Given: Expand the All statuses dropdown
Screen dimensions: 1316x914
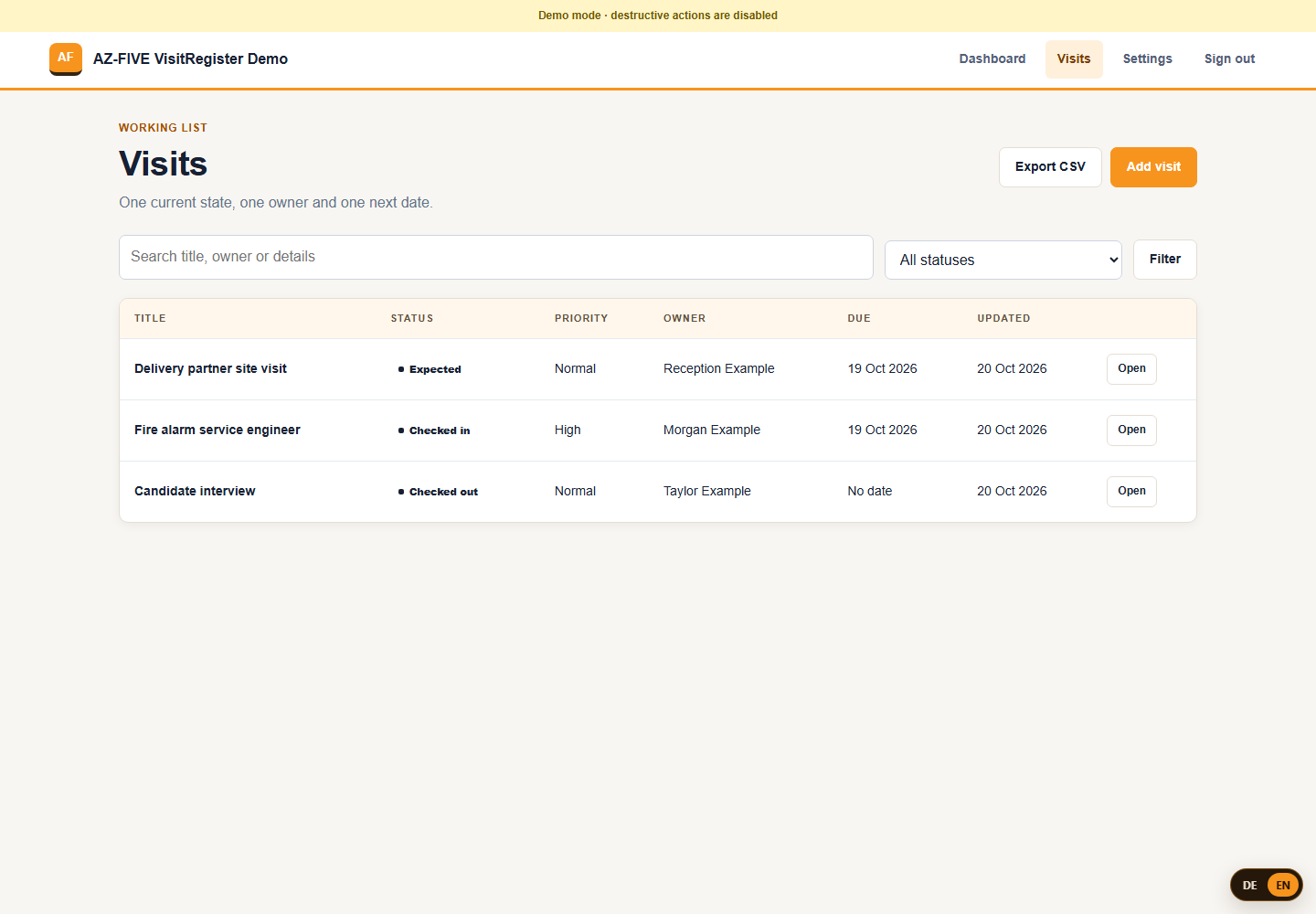Looking at the screenshot, I should tap(1003, 260).
